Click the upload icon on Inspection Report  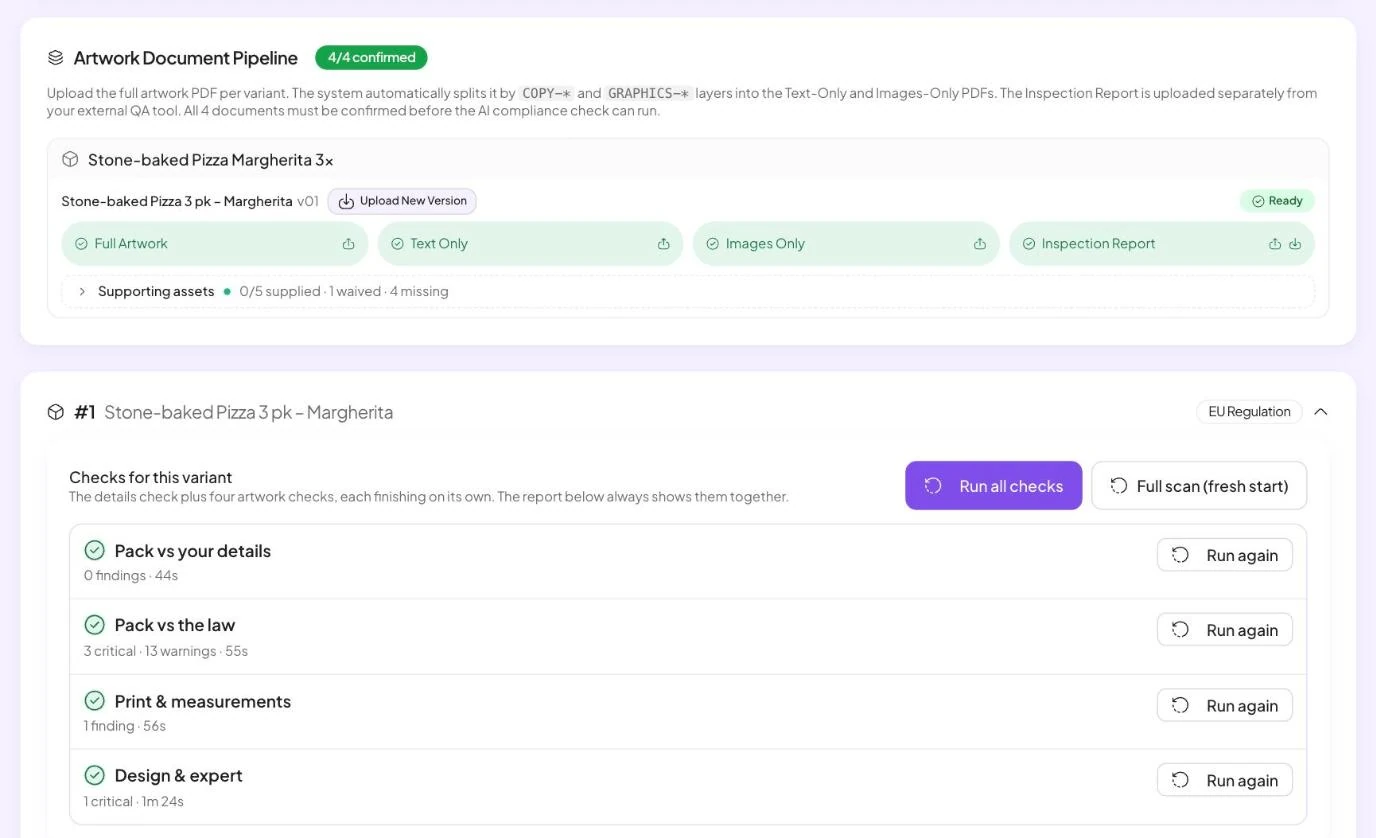click(1275, 244)
